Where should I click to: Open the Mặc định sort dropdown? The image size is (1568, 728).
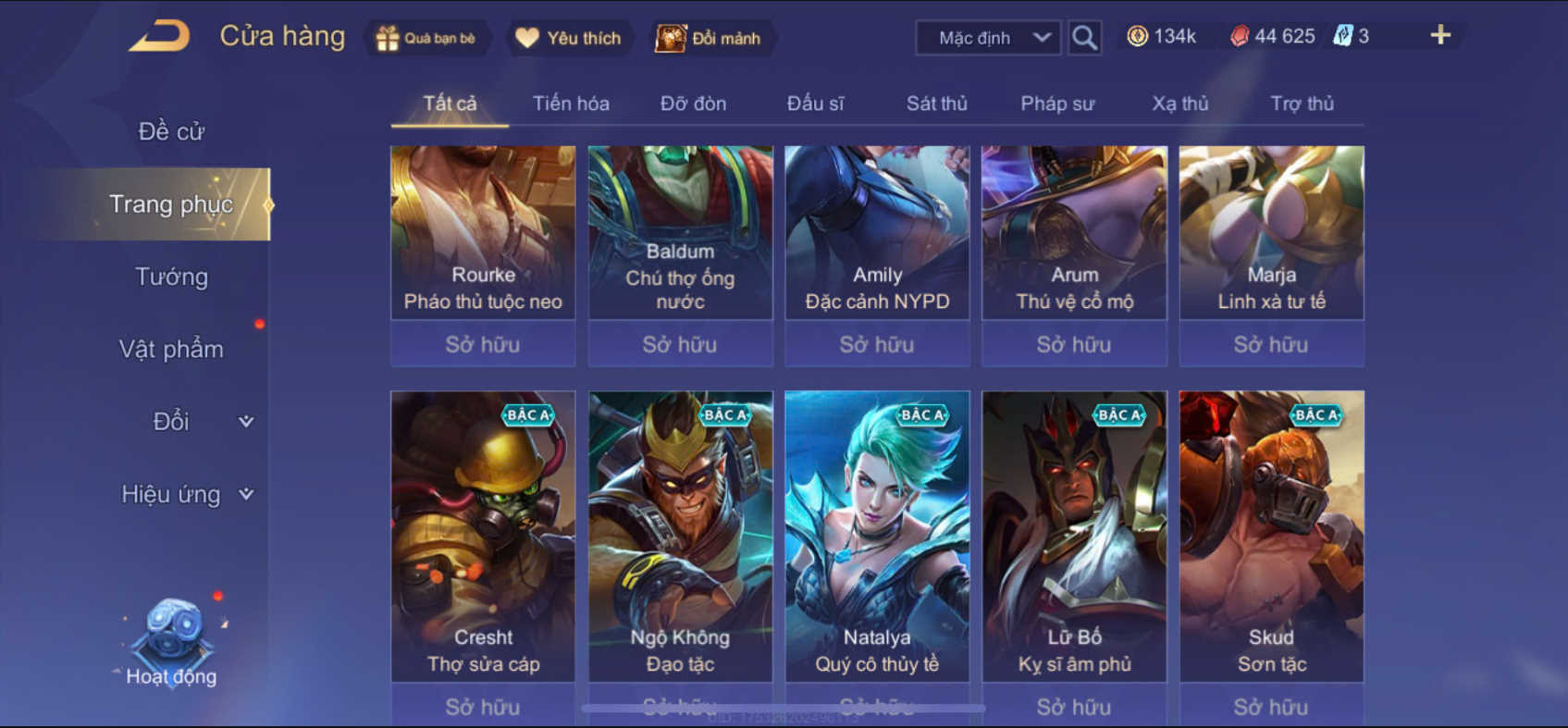click(x=988, y=38)
